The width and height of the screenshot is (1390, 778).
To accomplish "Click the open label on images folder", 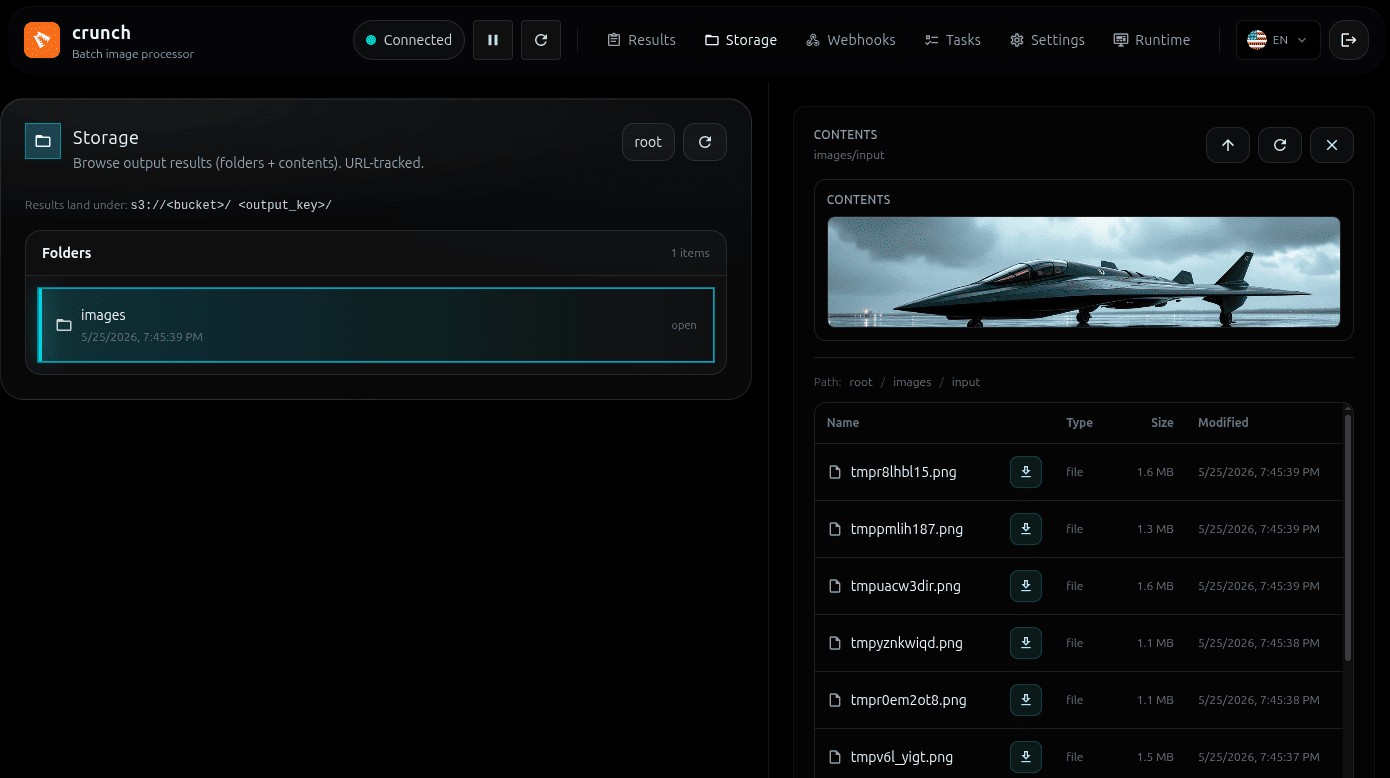I will click(684, 325).
